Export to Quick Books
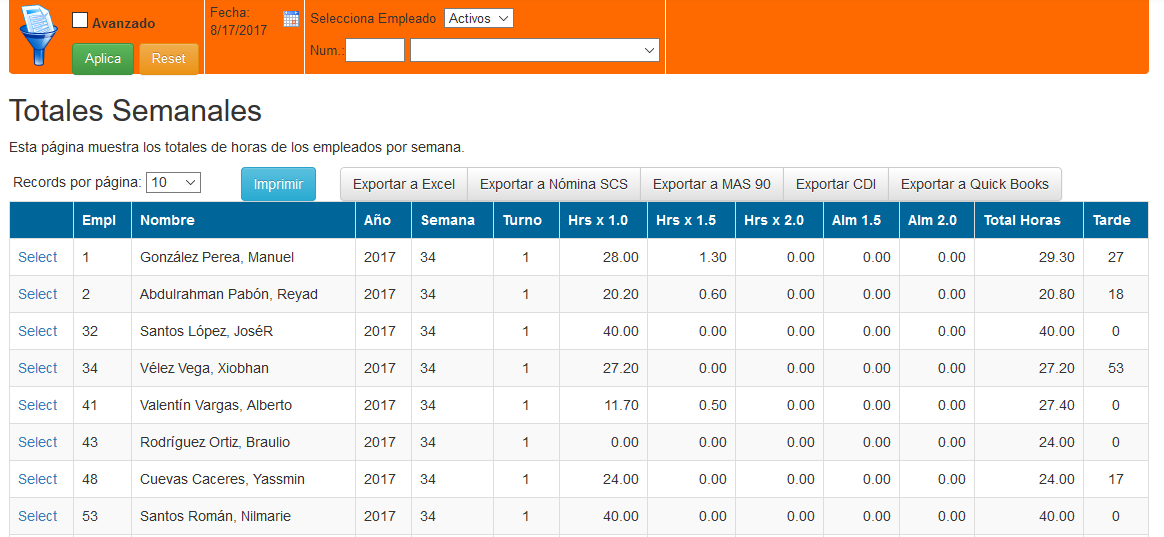This screenshot has width=1164, height=537. (974, 184)
